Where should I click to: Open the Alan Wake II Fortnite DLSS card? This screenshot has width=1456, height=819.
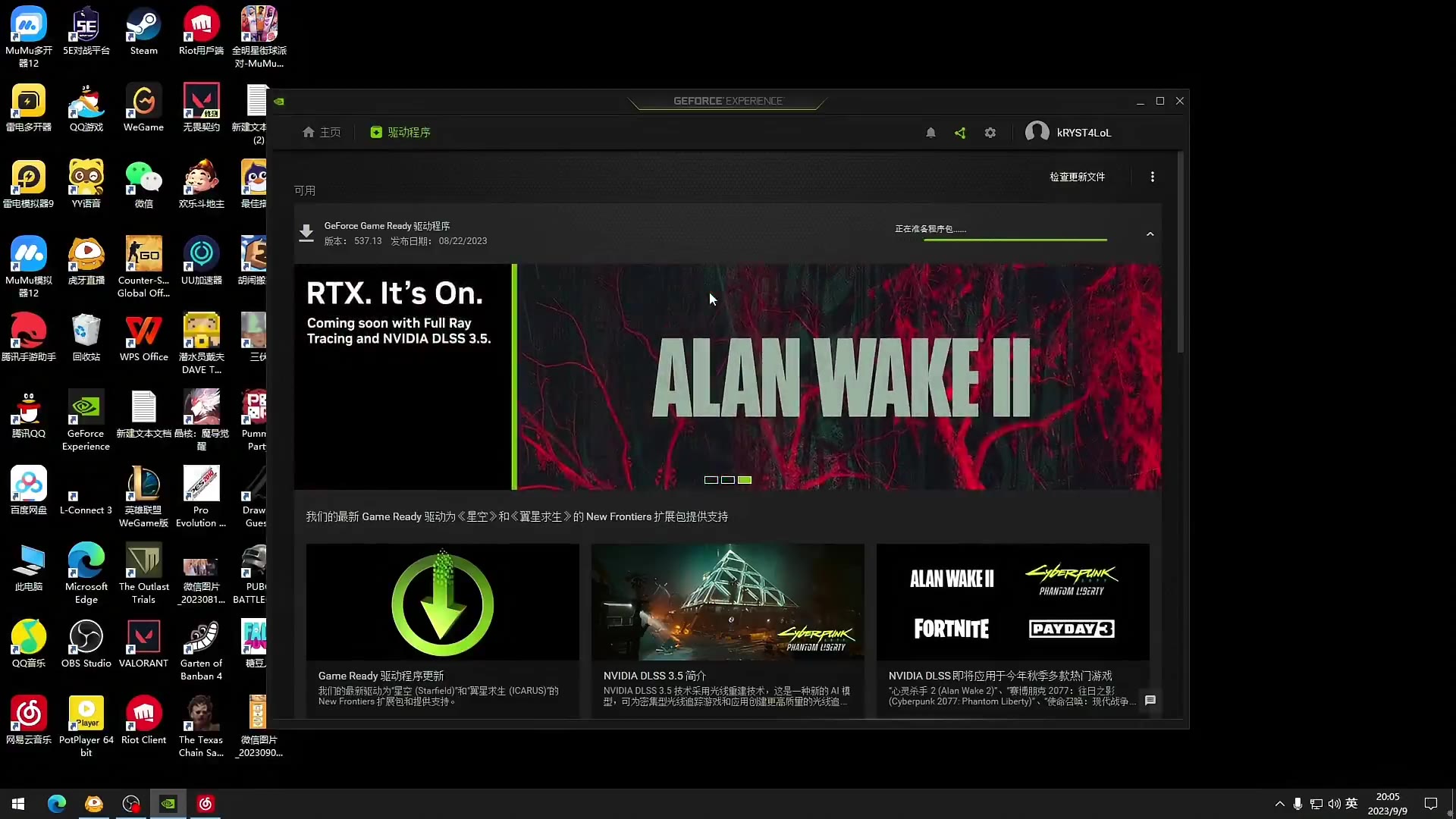(1012, 630)
